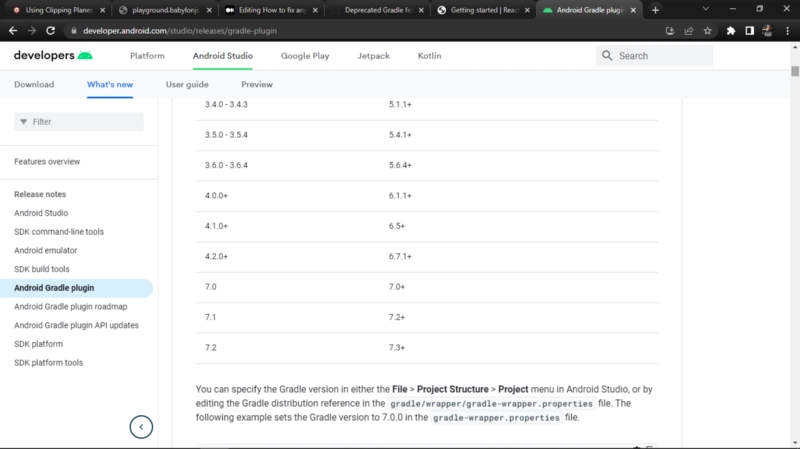Click gradle/wrapper/gradle-wrapper.properties code text
This screenshot has width=800, height=449.
click(x=491, y=404)
